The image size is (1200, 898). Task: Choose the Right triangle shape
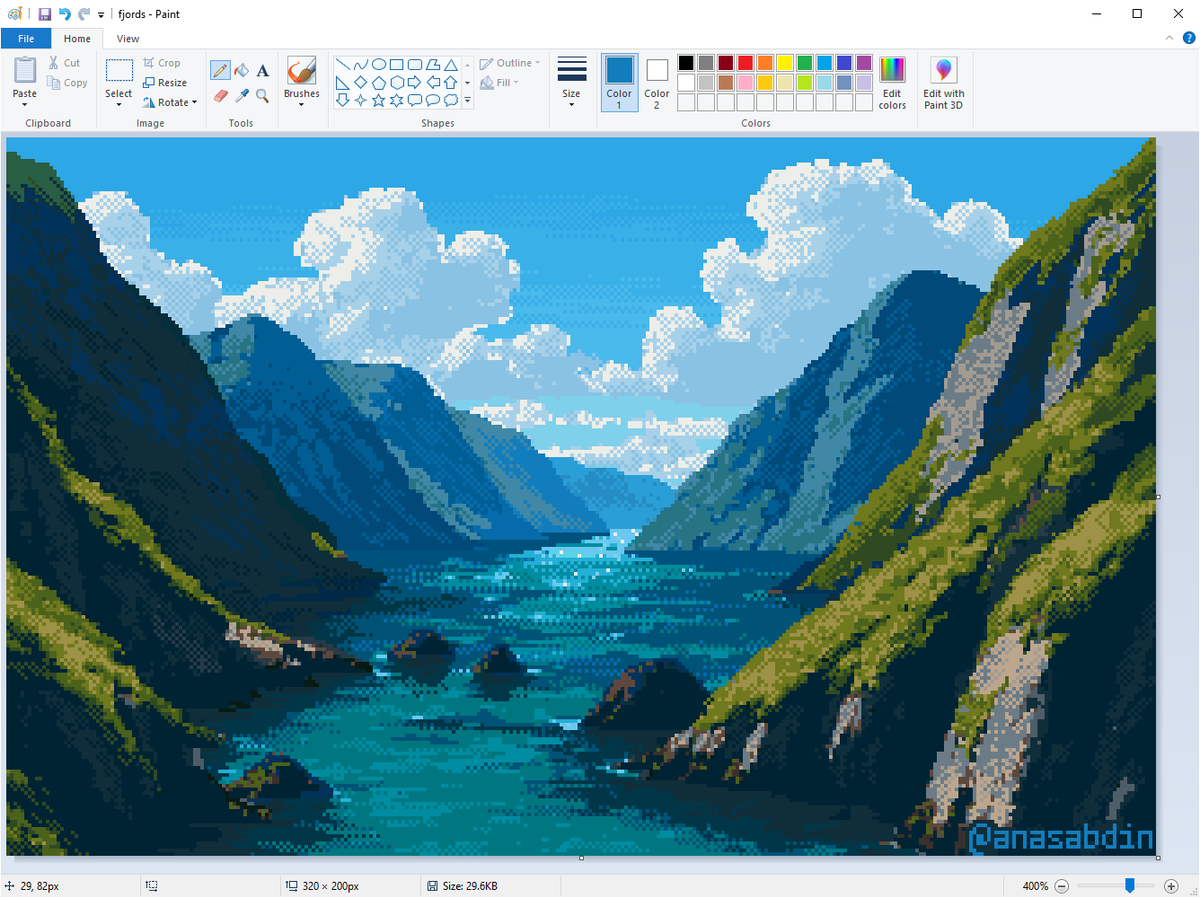[342, 82]
